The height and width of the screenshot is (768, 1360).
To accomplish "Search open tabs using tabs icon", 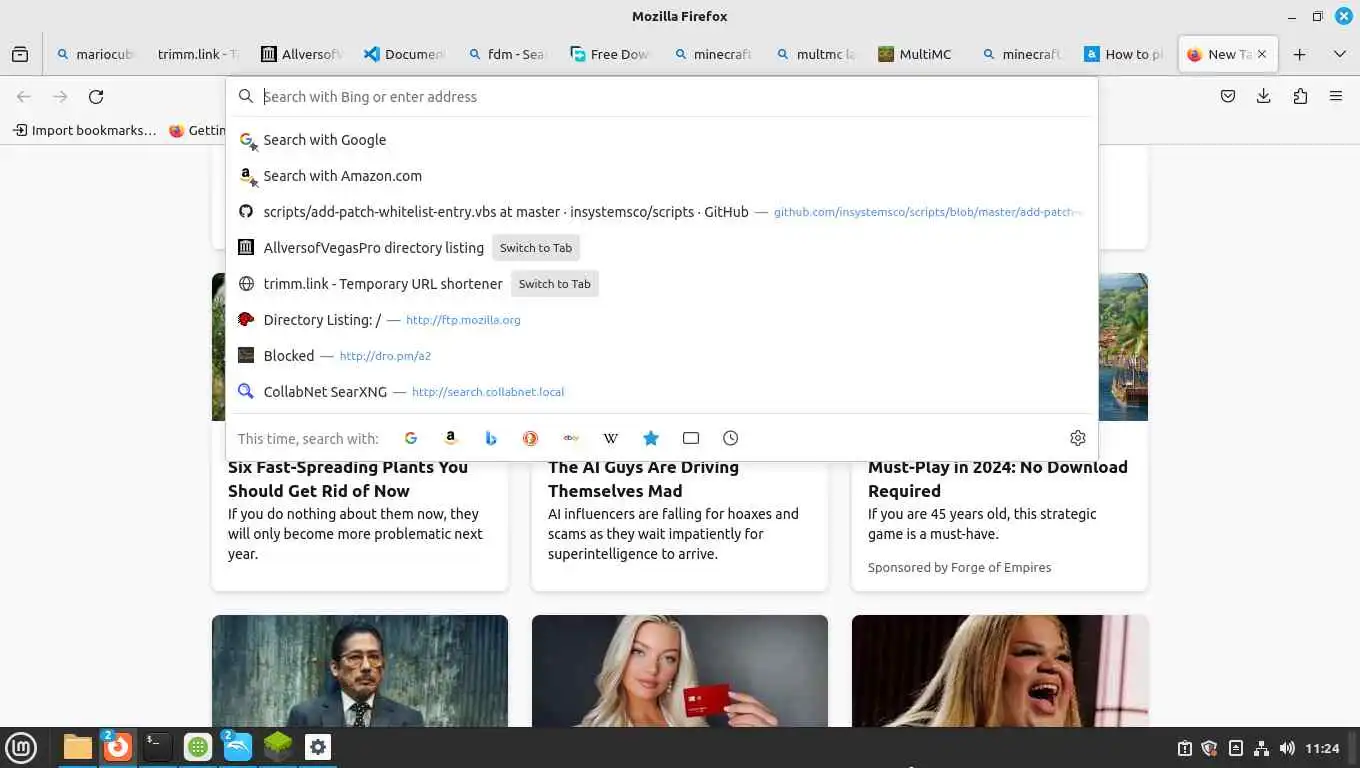I will pos(691,438).
